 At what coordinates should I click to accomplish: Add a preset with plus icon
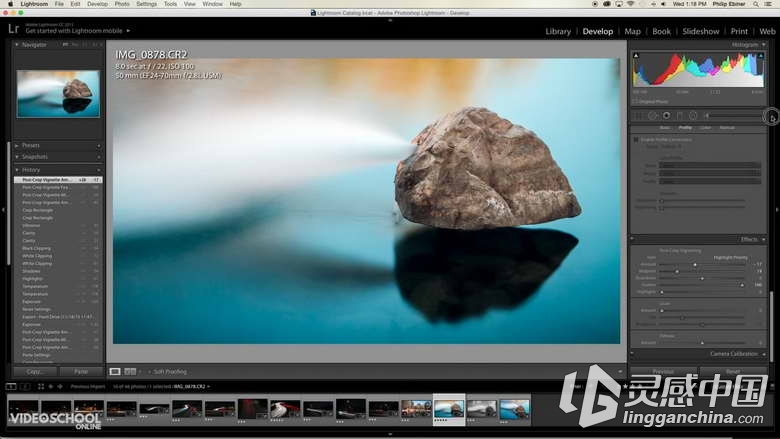tap(98, 146)
